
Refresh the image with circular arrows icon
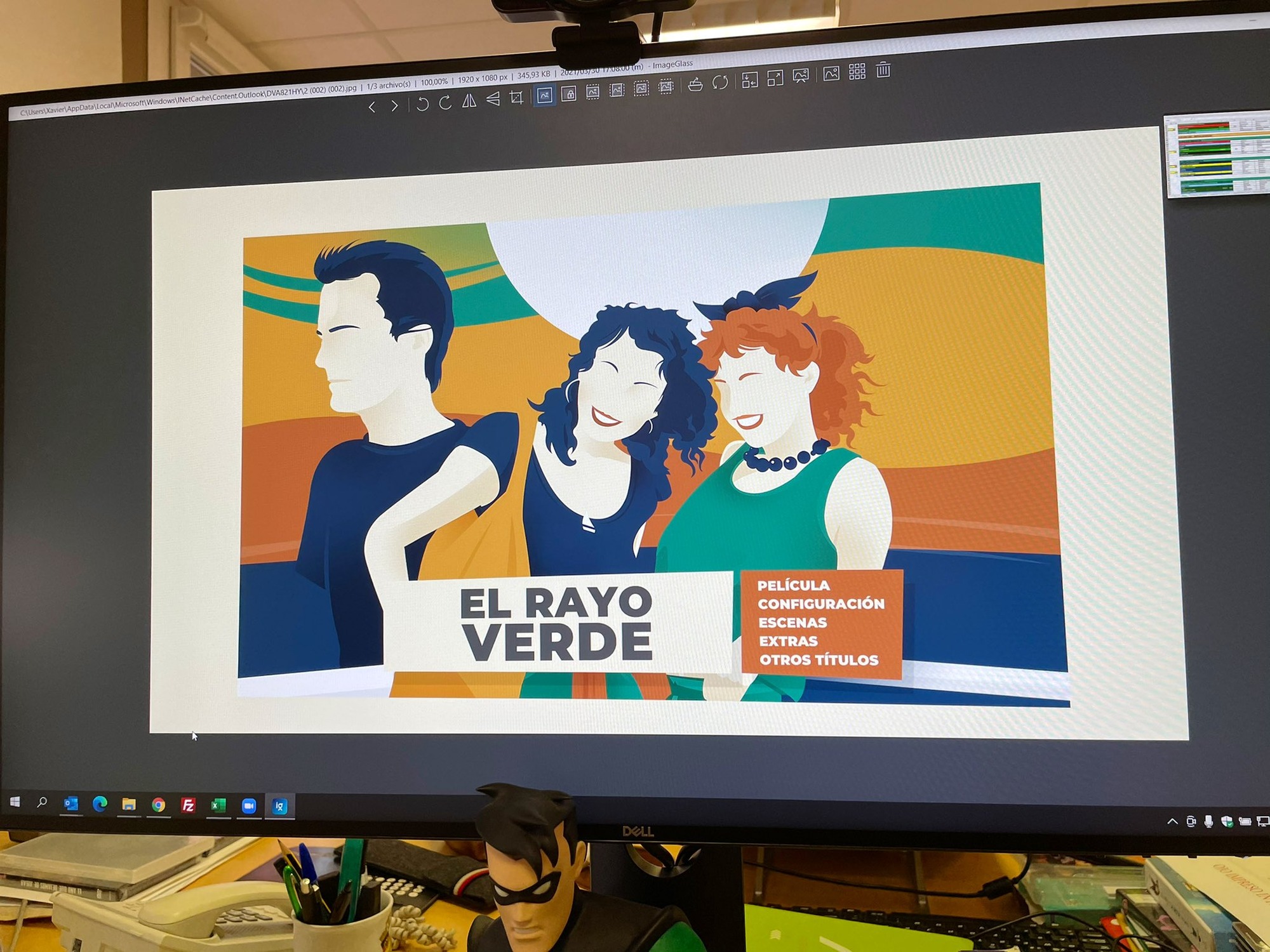pyautogui.click(x=720, y=83)
